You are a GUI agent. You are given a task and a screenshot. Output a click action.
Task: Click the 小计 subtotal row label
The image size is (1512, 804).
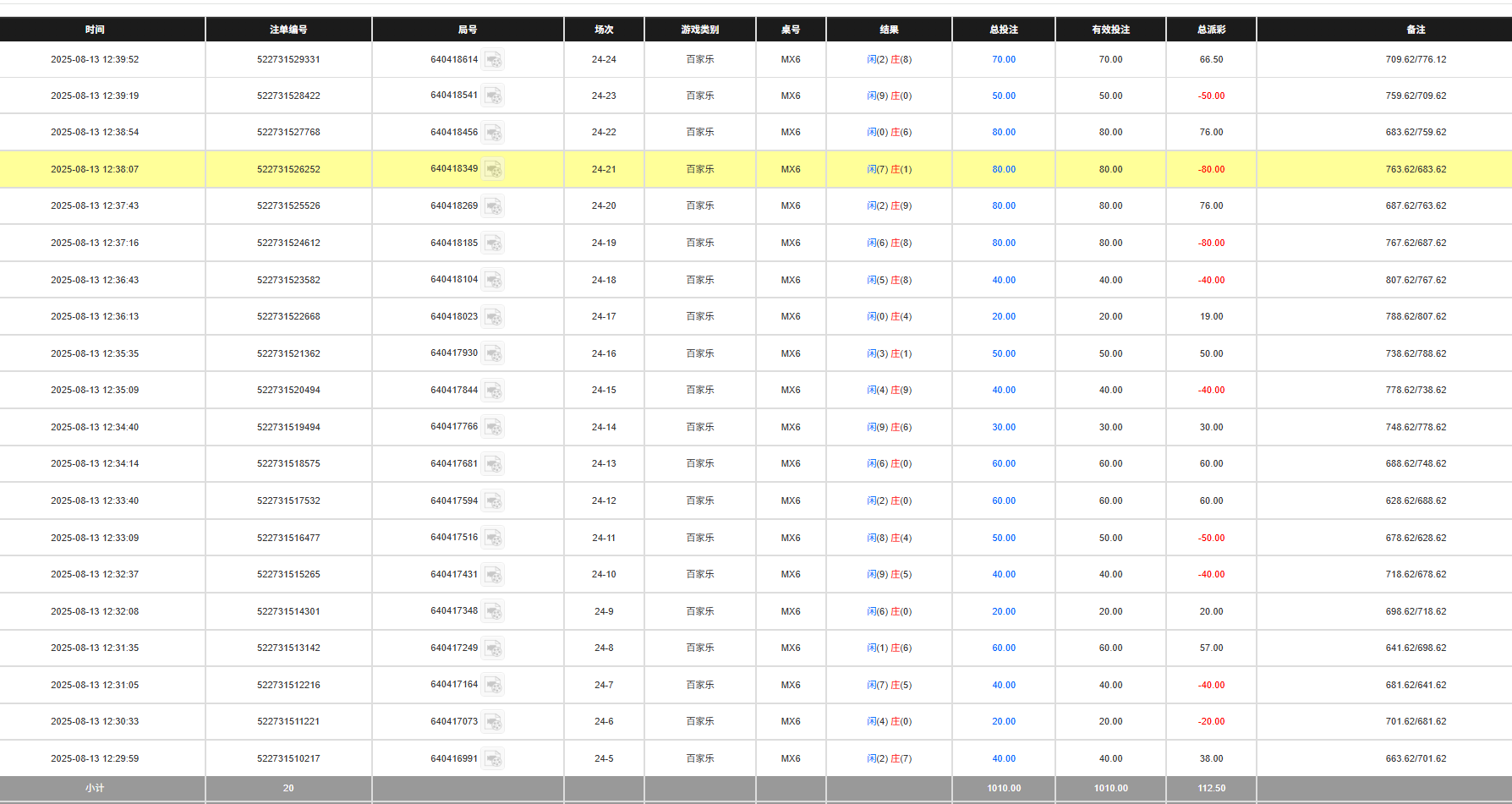click(x=95, y=788)
